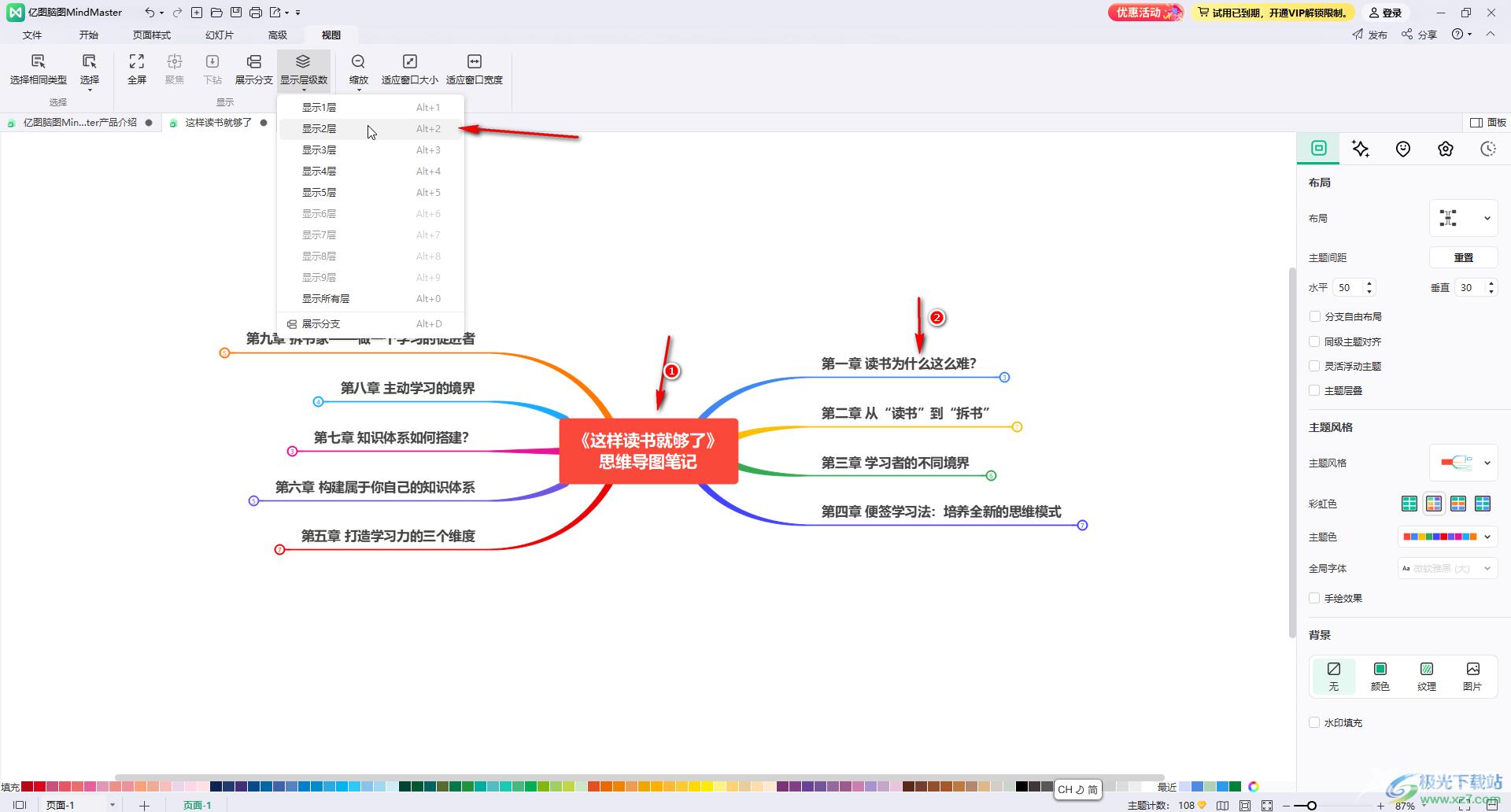The height and width of the screenshot is (812, 1511).
Task: Open the custom color wheel picker
Action: pyautogui.click(x=1254, y=786)
